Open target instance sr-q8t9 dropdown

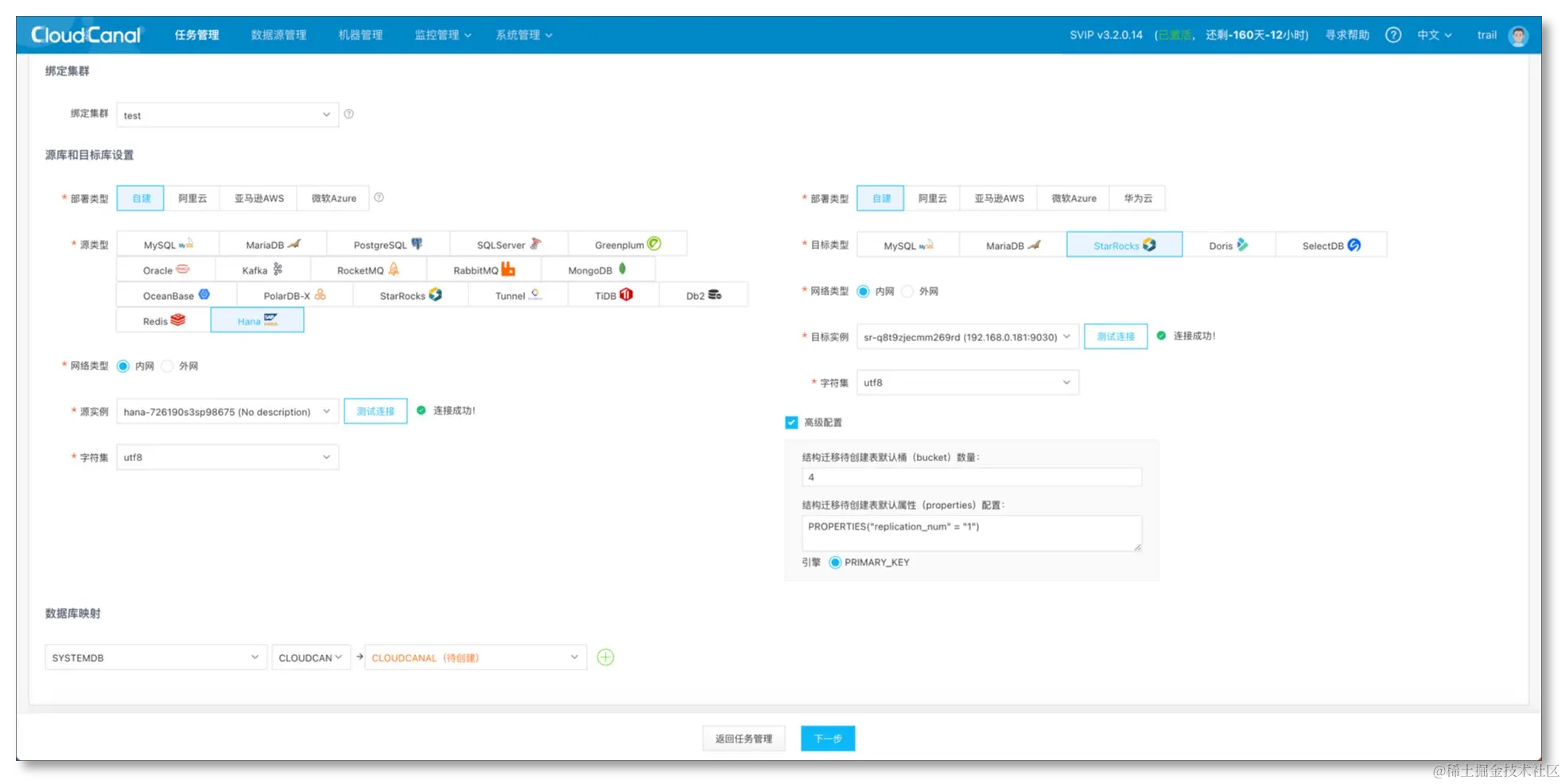click(x=968, y=336)
